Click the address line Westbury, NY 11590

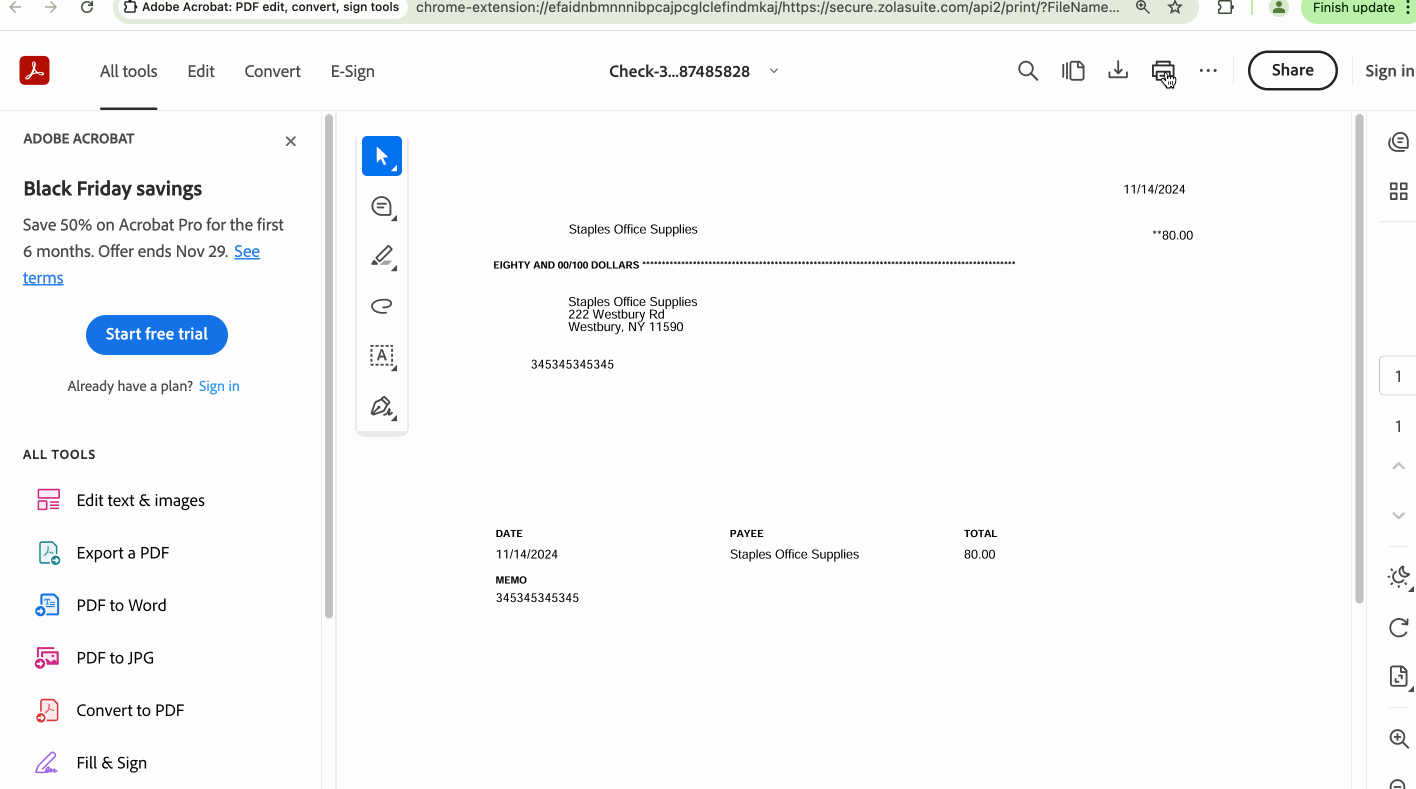click(626, 327)
